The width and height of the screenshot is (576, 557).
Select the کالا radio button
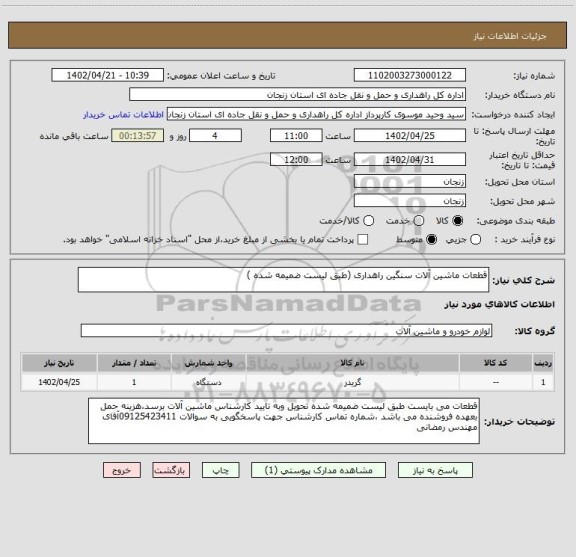point(458,221)
